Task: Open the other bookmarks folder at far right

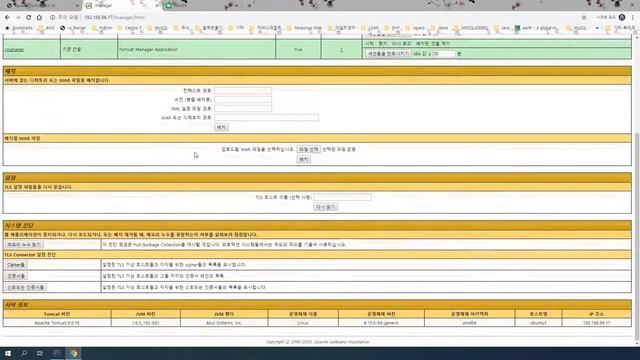Action: 621,28
